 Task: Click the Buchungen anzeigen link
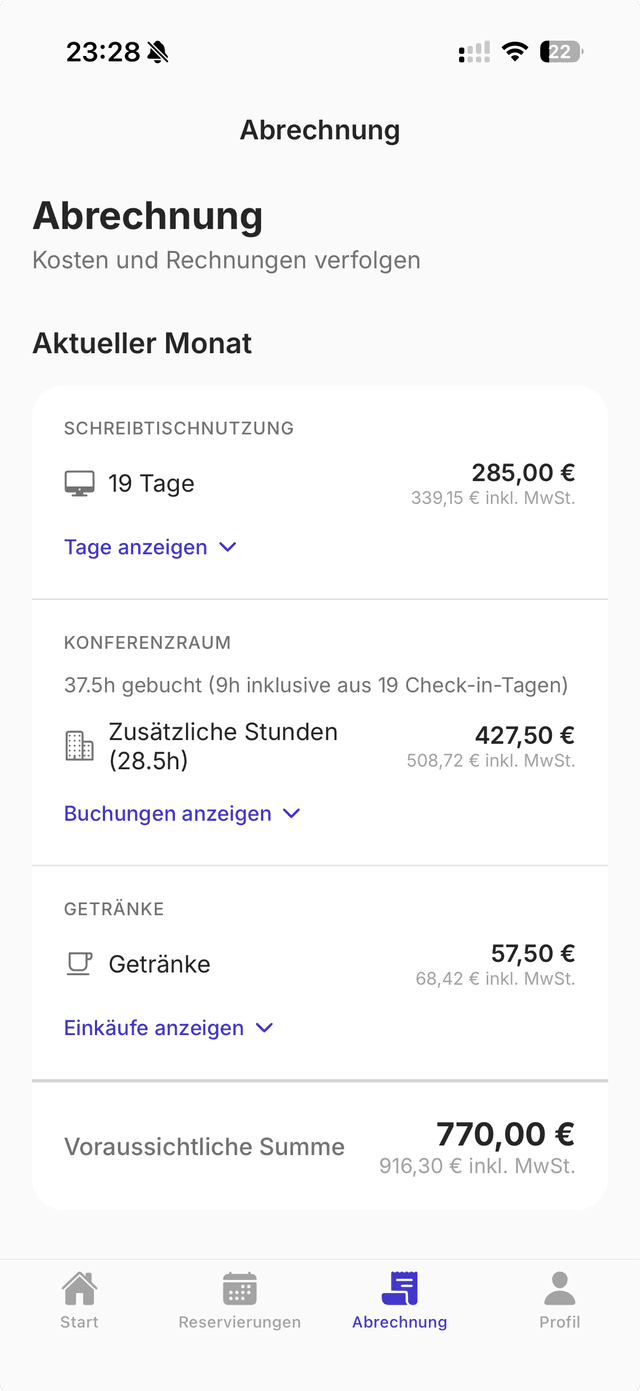(167, 813)
